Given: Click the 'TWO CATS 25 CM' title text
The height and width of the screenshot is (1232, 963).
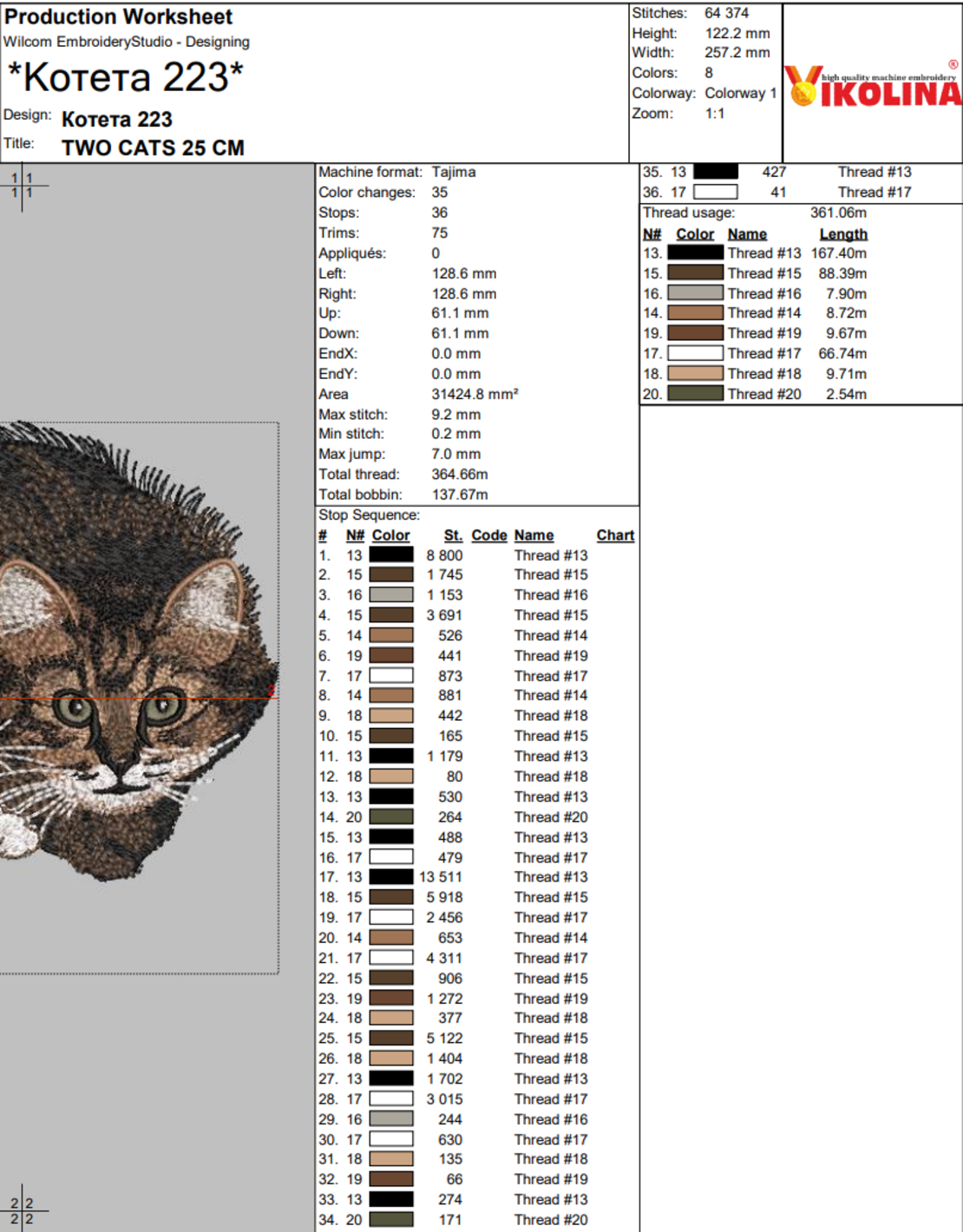Looking at the screenshot, I should click(x=153, y=148).
